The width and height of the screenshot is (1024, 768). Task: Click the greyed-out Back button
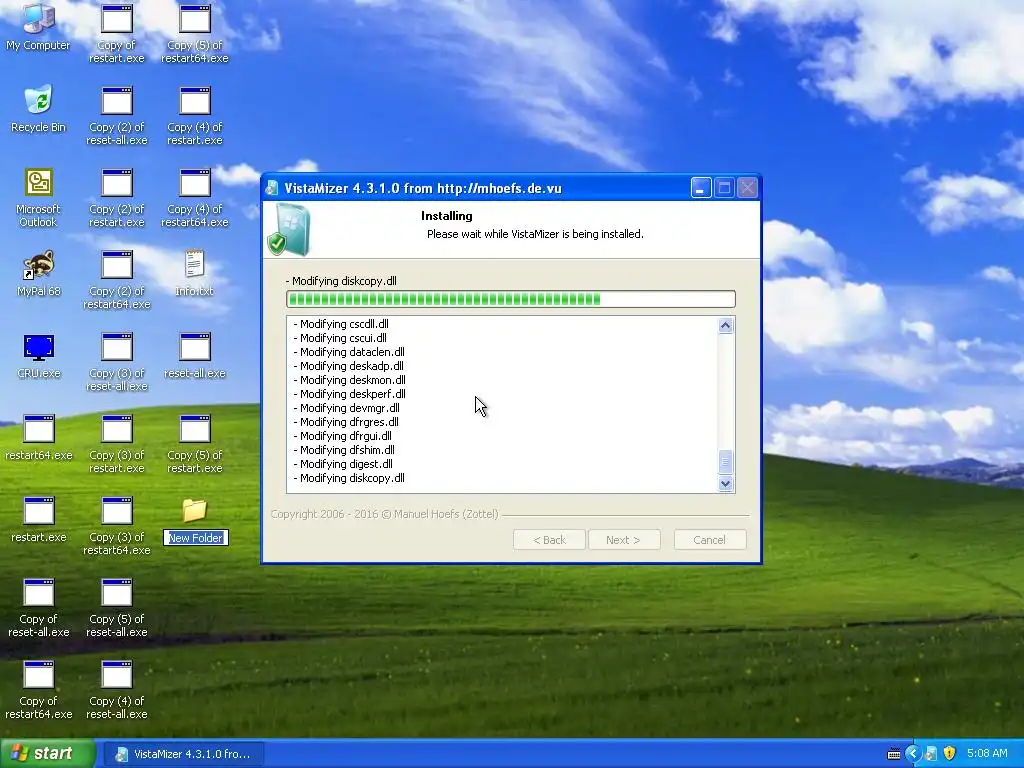pyautogui.click(x=549, y=539)
